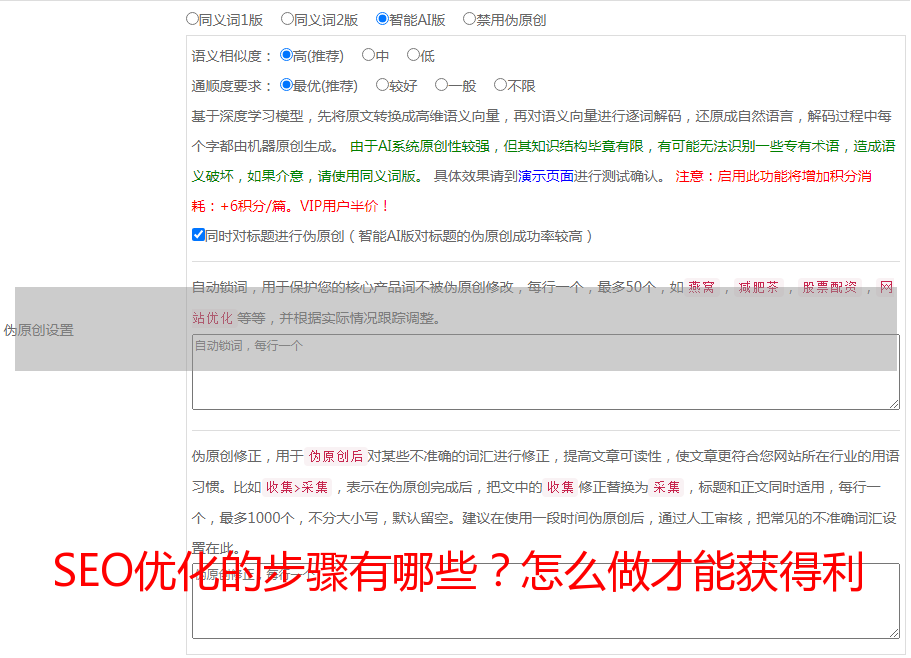This screenshot has height=658, width=911.
Task: Select the 同义词1版 radio option
Action: coord(192,19)
